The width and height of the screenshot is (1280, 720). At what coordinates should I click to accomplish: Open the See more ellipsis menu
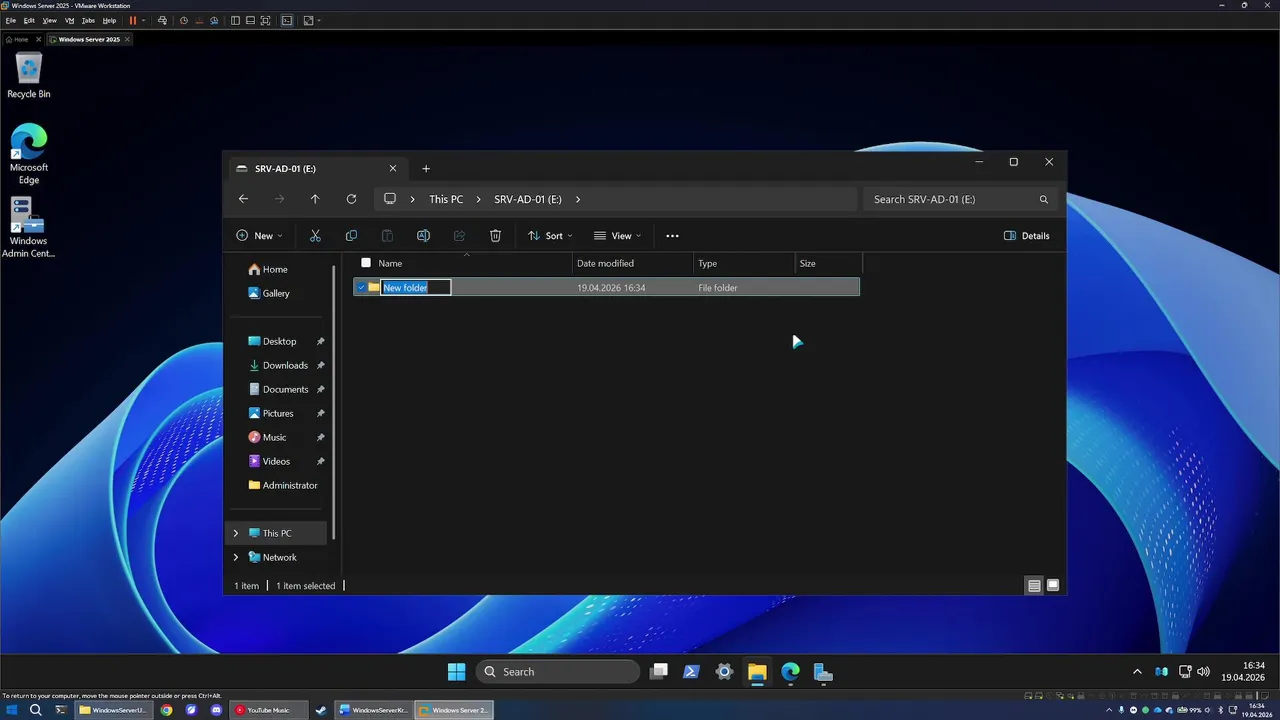pyautogui.click(x=672, y=236)
